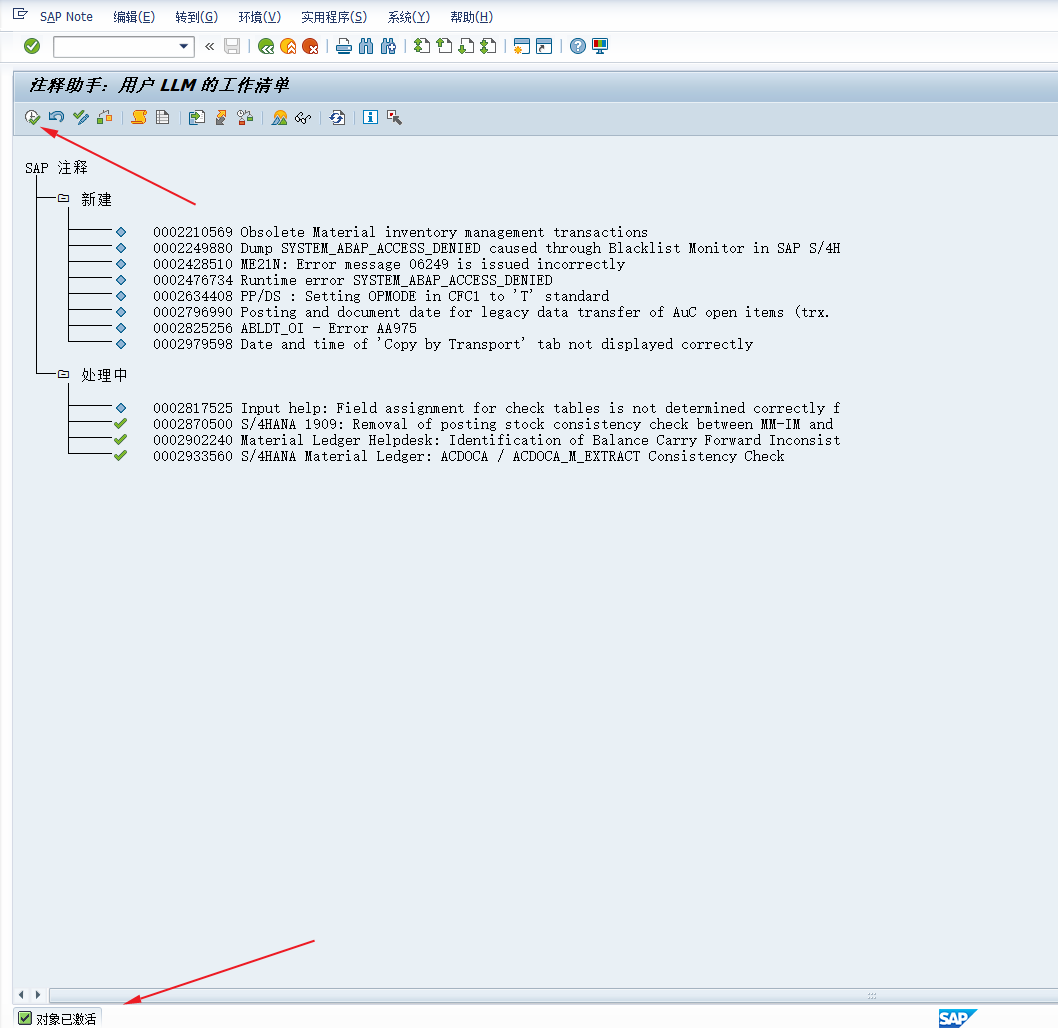
Task: Select note 0002428510 ME21N error message
Action: click(x=389, y=264)
